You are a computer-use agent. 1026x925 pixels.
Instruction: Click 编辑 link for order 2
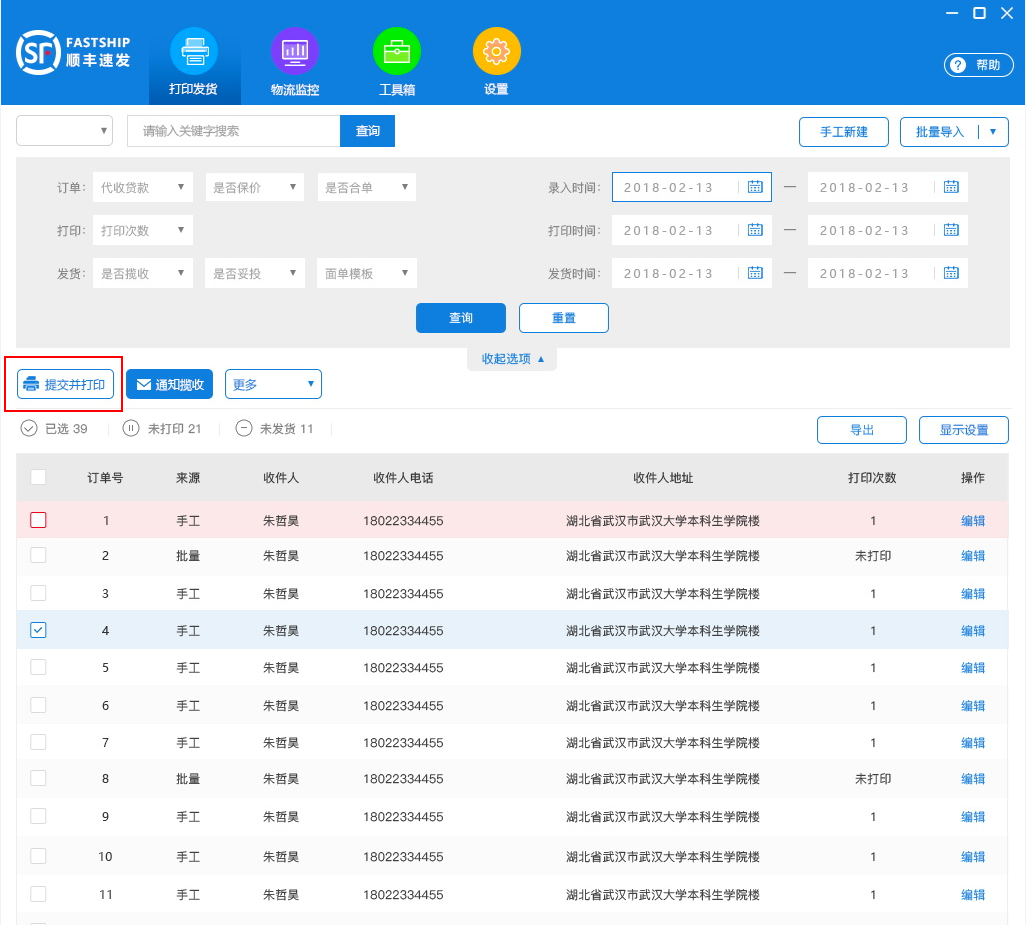coord(972,556)
